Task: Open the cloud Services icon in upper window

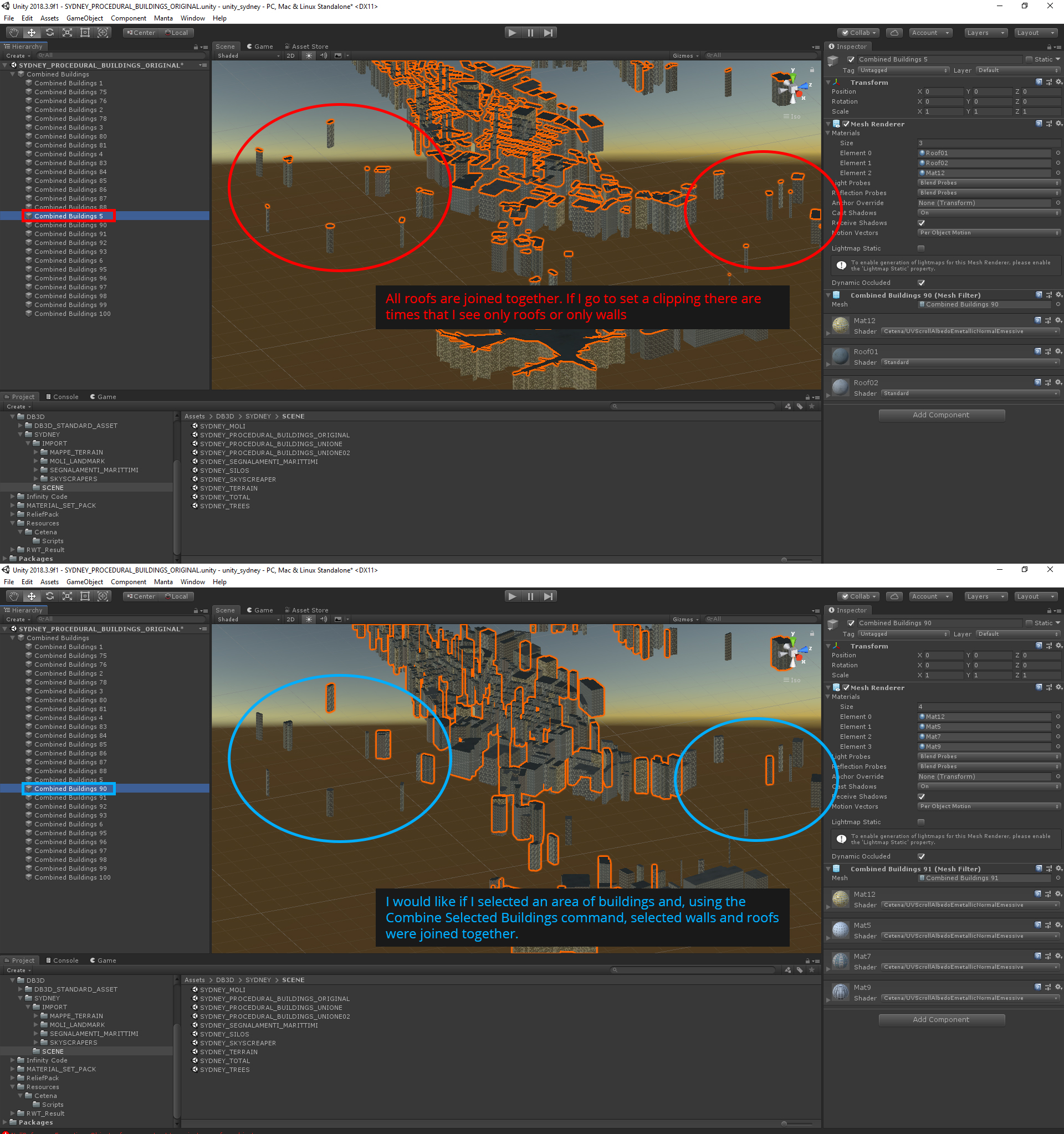Action: [894, 33]
